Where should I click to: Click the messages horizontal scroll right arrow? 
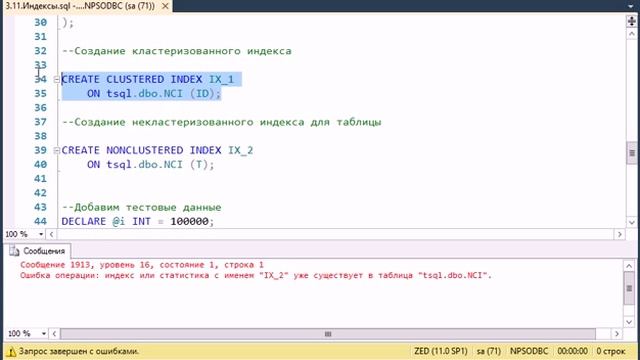pyautogui.click(x=616, y=334)
